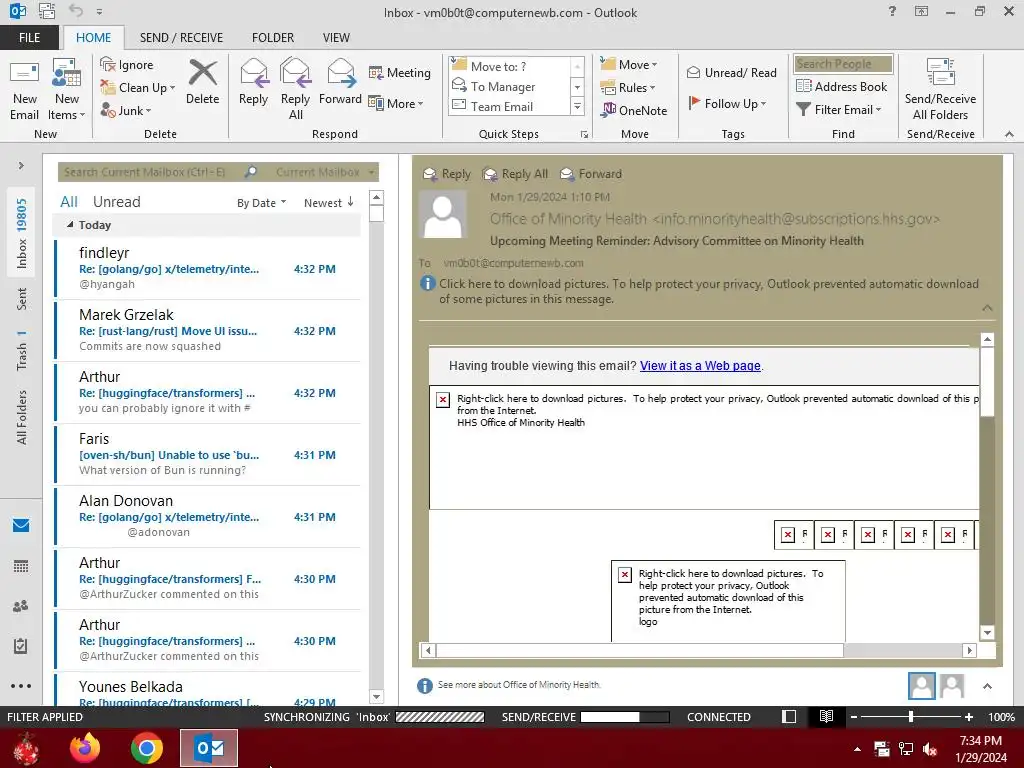Image resolution: width=1024 pixels, height=768 pixels.
Task: Click the Ignore conversation button
Action: tap(127, 65)
